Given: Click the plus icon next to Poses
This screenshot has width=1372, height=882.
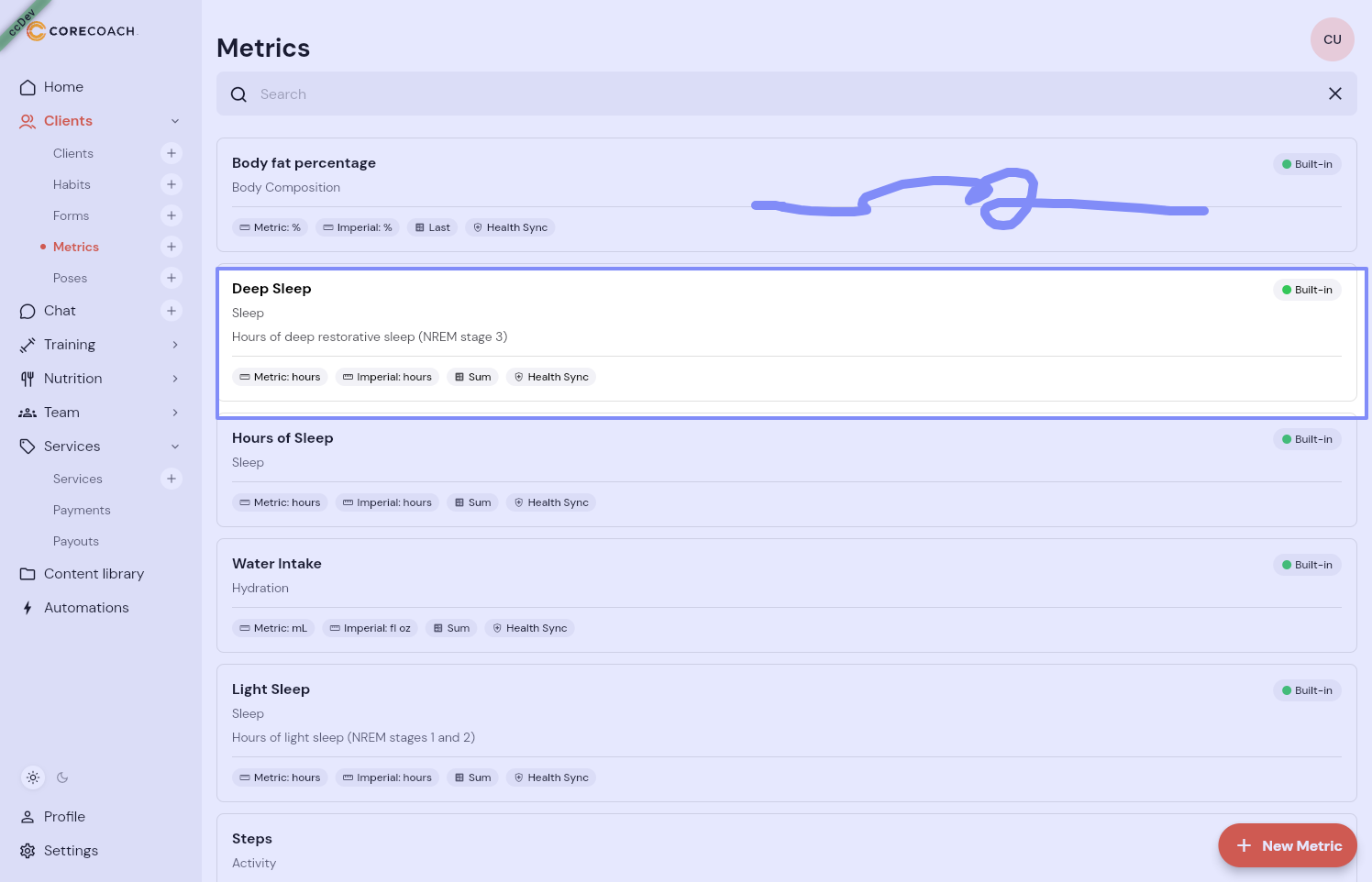Looking at the screenshot, I should tap(171, 278).
